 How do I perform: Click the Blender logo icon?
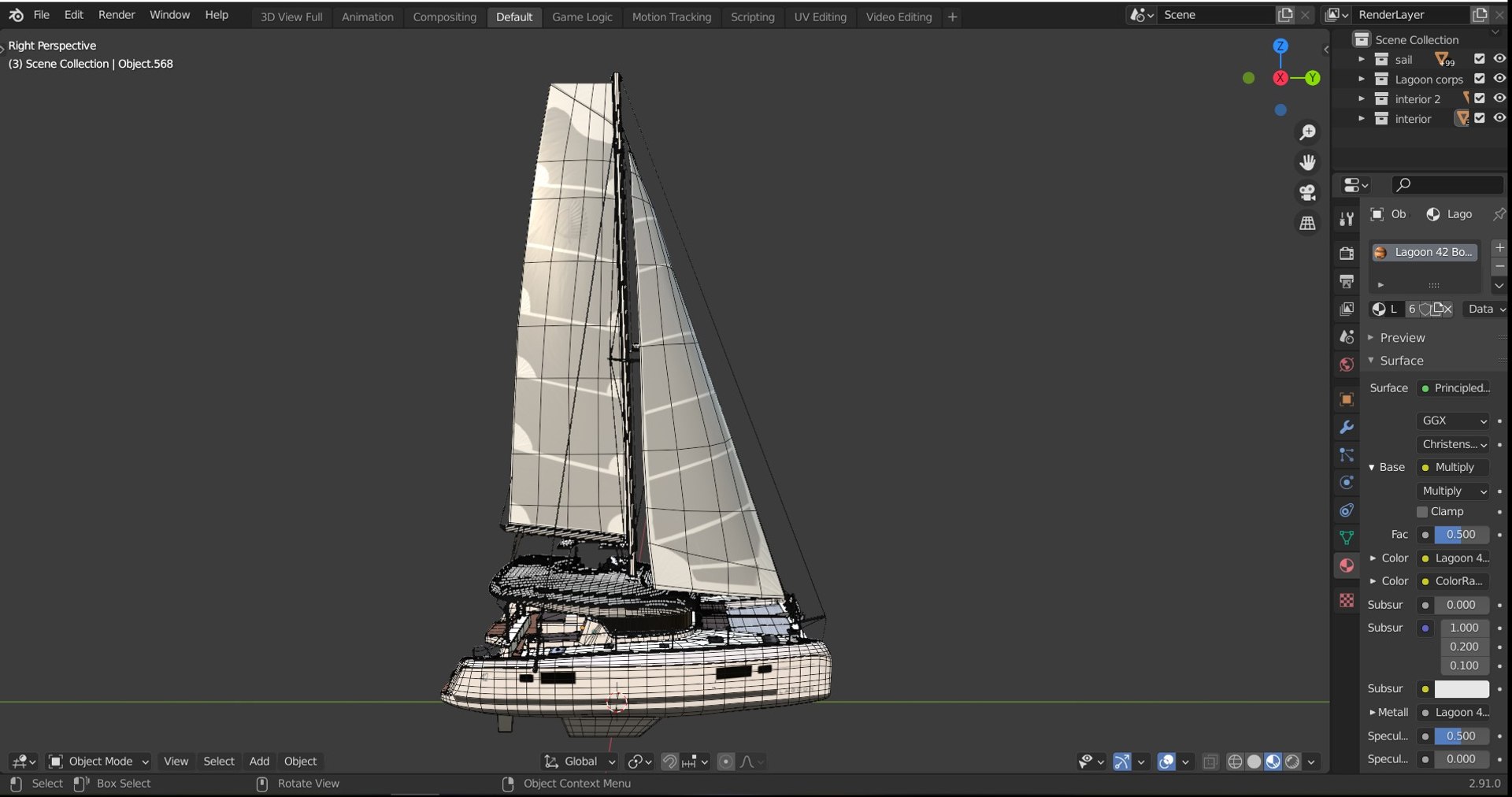16,15
